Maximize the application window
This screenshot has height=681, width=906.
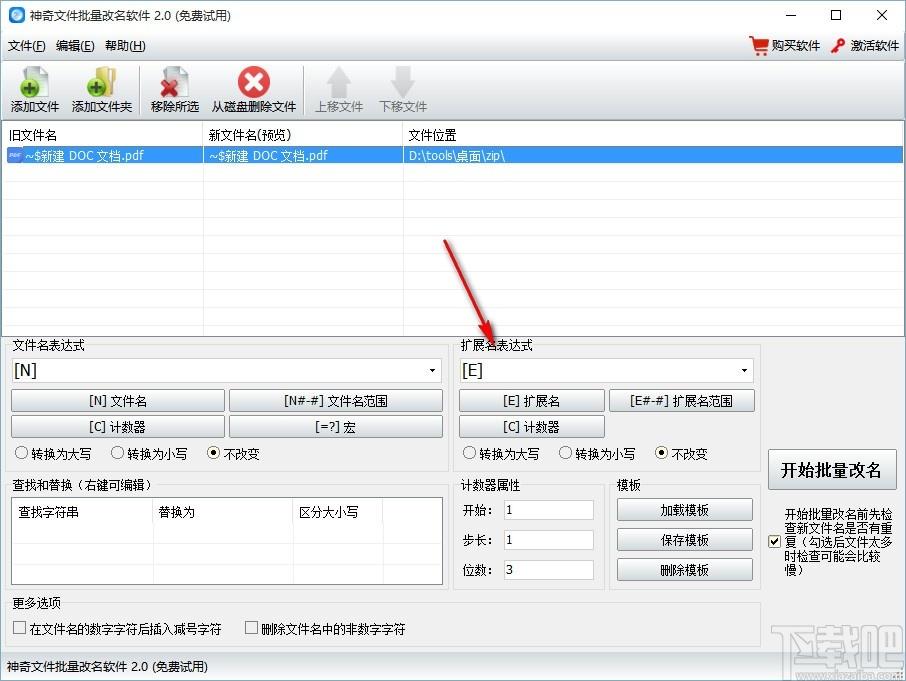[x=836, y=15]
